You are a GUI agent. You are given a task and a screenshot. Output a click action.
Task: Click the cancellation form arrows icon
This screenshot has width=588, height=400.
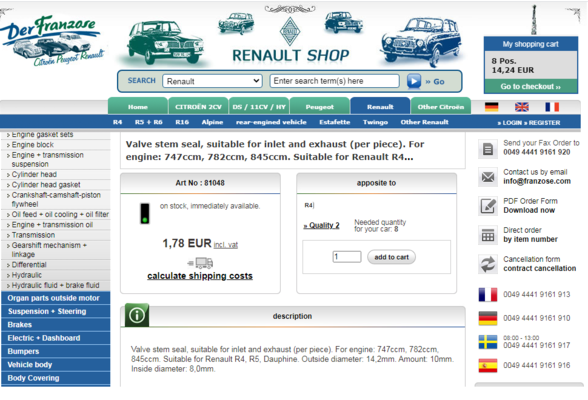click(x=488, y=264)
